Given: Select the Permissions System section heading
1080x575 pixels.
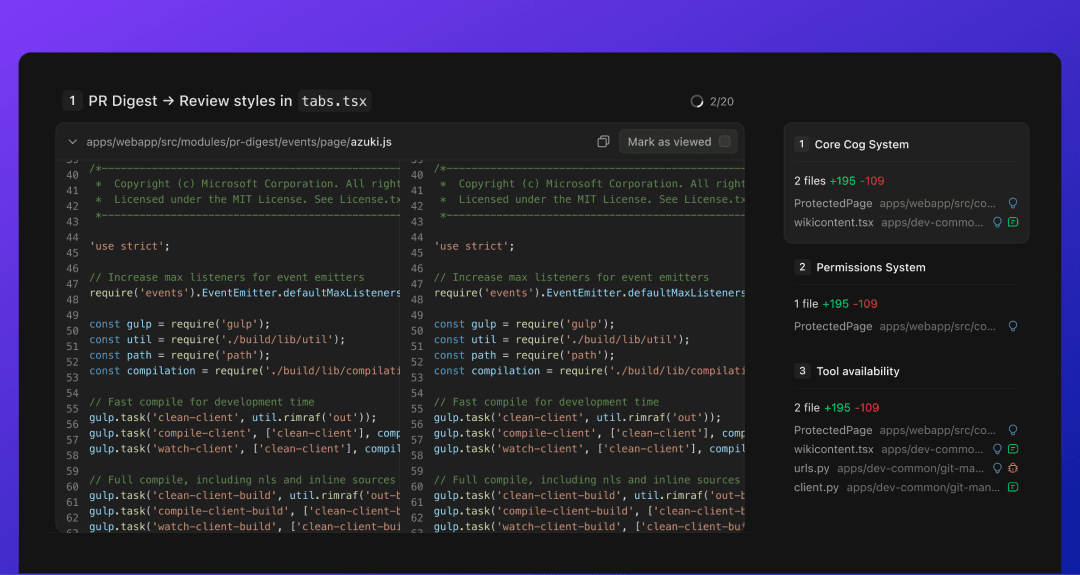Looking at the screenshot, I should click(871, 267).
